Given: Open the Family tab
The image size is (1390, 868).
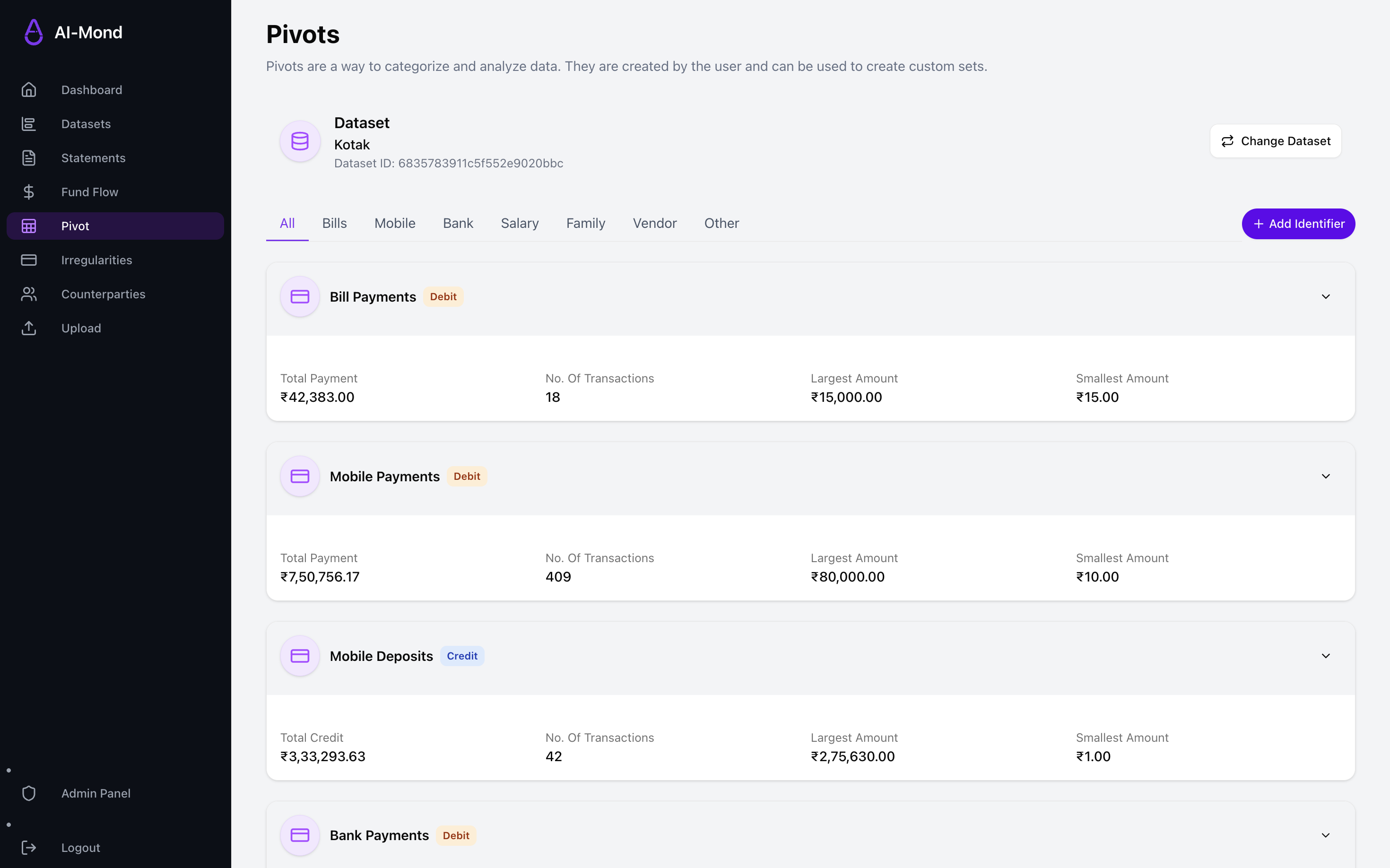Looking at the screenshot, I should [x=586, y=223].
